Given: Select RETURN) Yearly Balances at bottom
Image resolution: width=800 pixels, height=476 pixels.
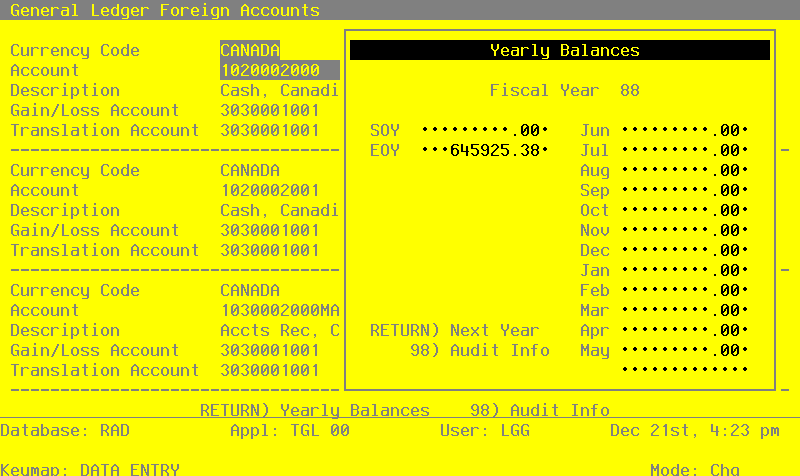Looking at the screenshot, I should (x=315, y=410).
